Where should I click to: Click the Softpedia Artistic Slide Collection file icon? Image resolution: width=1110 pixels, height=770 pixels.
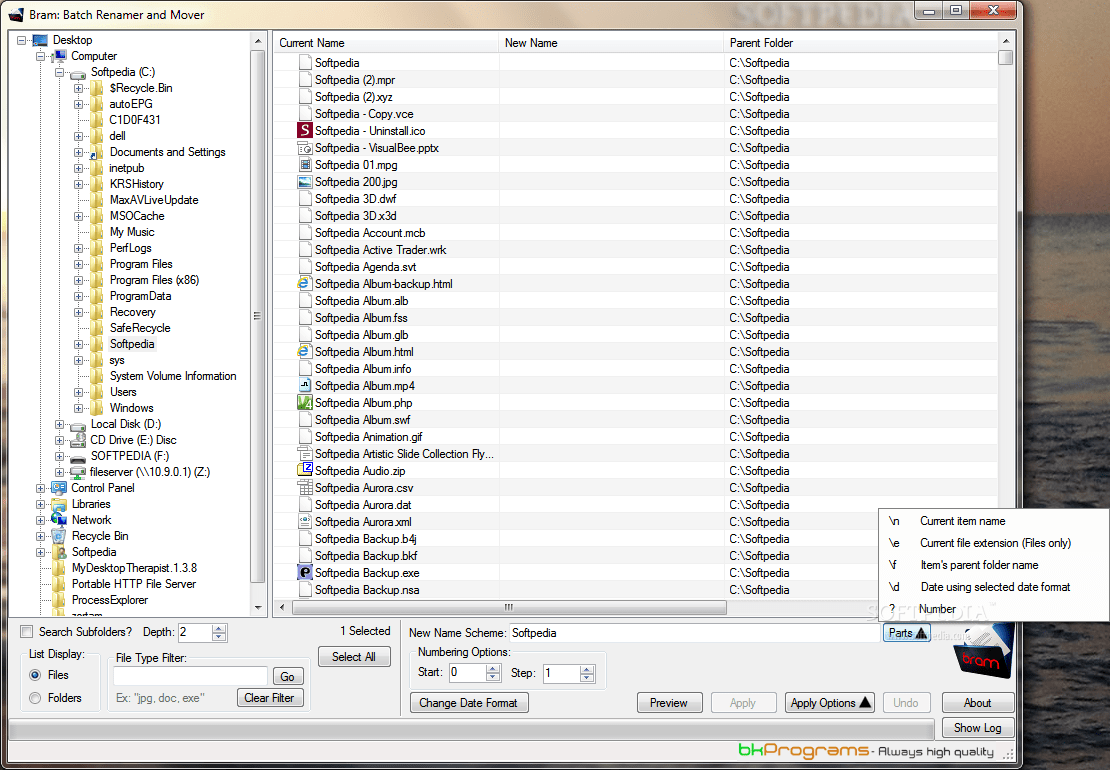(304, 454)
